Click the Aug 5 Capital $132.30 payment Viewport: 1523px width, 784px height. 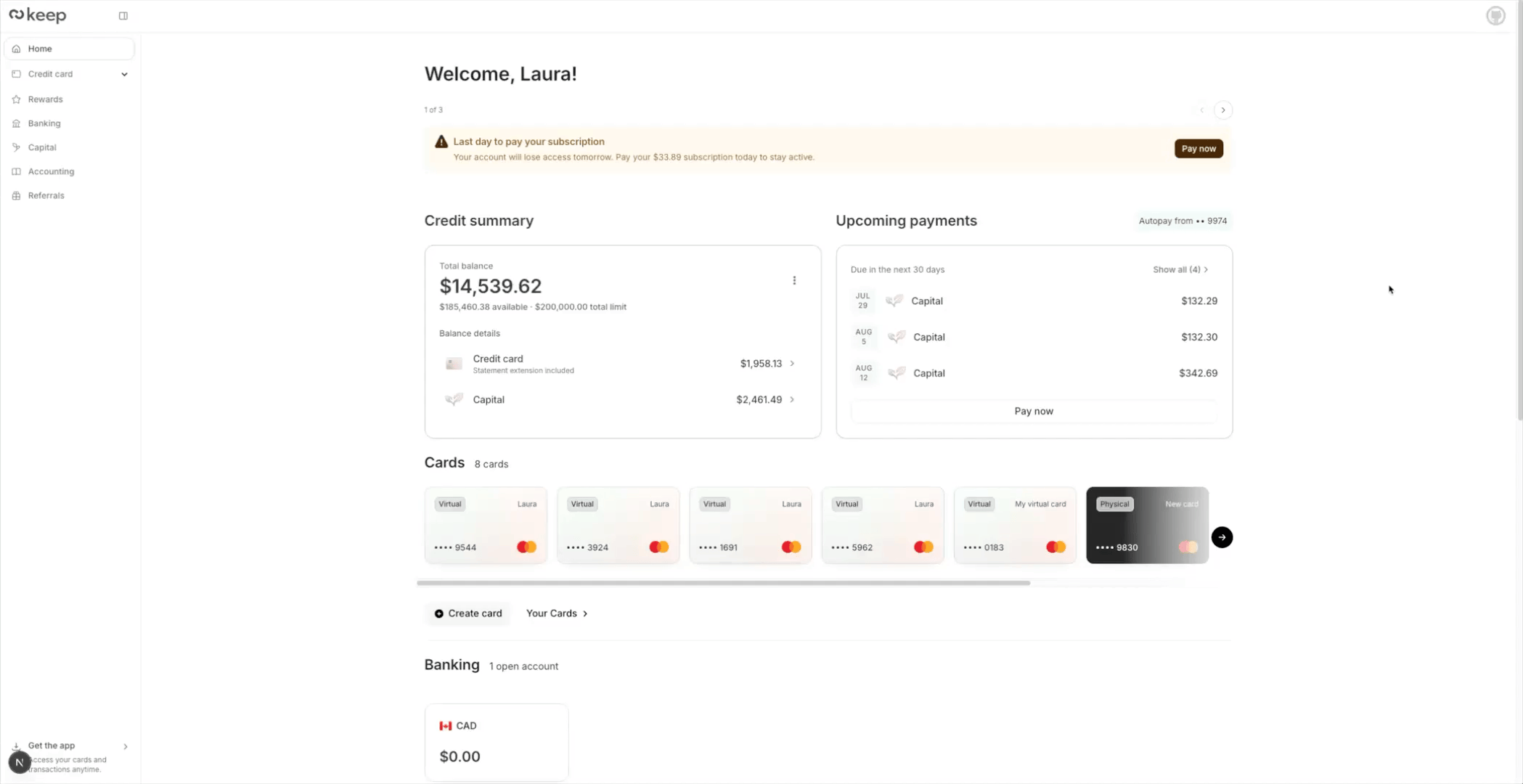pyautogui.click(x=1034, y=337)
